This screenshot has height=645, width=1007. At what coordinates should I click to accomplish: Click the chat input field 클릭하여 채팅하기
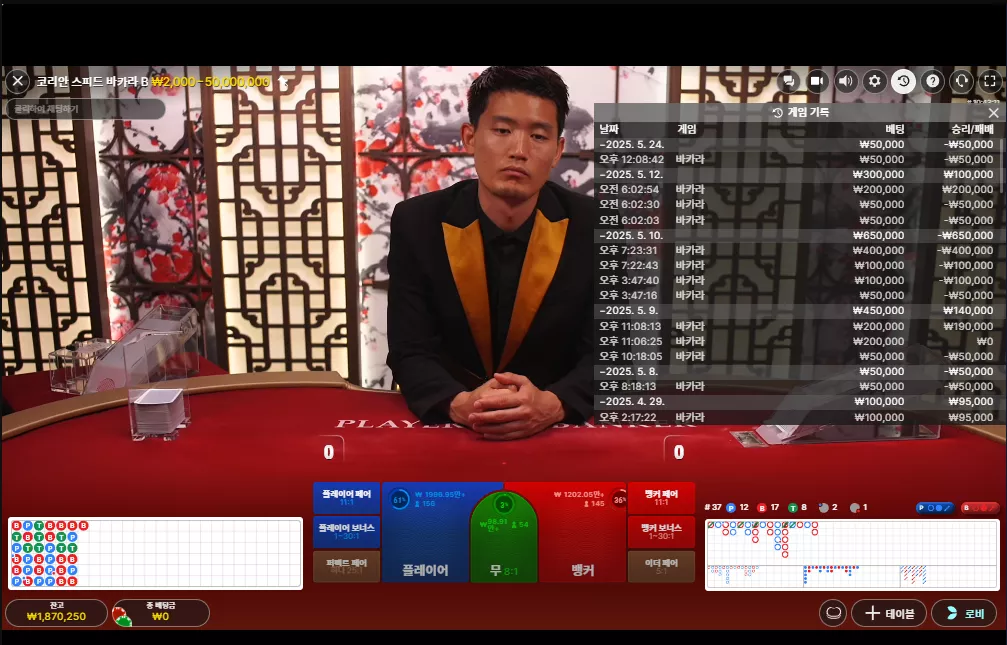tap(85, 109)
